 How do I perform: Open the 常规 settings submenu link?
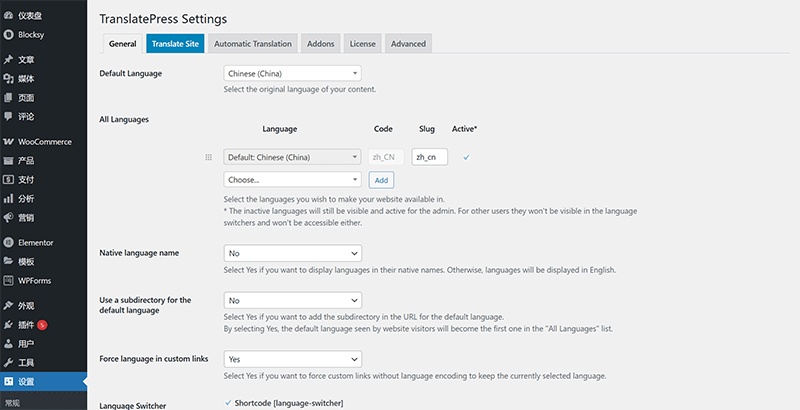(10, 403)
